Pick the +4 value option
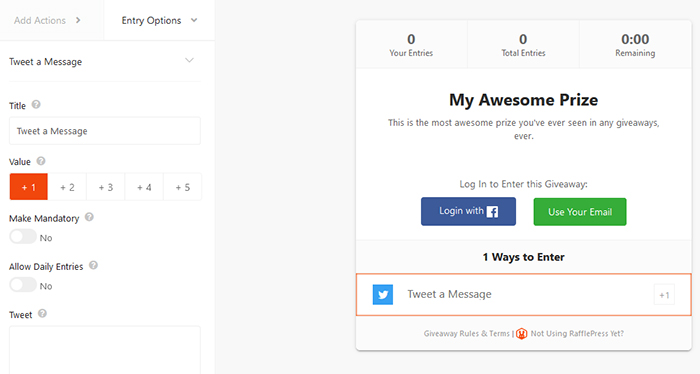Viewport: 700px width, 374px height. [144, 187]
